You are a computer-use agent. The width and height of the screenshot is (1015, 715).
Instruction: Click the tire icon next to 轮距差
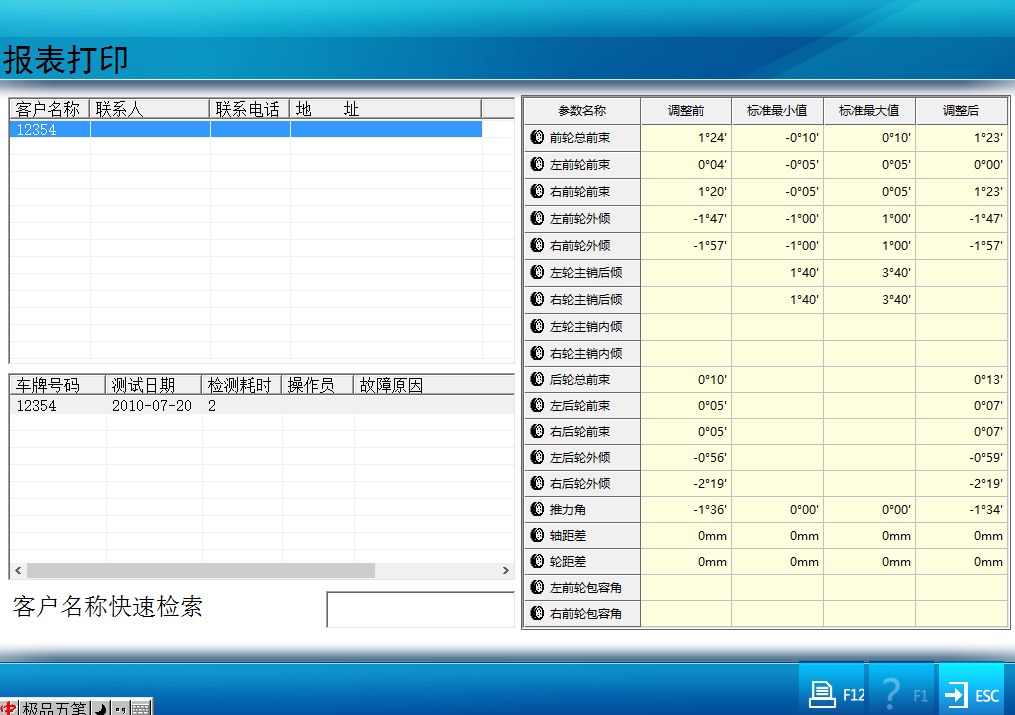point(537,561)
